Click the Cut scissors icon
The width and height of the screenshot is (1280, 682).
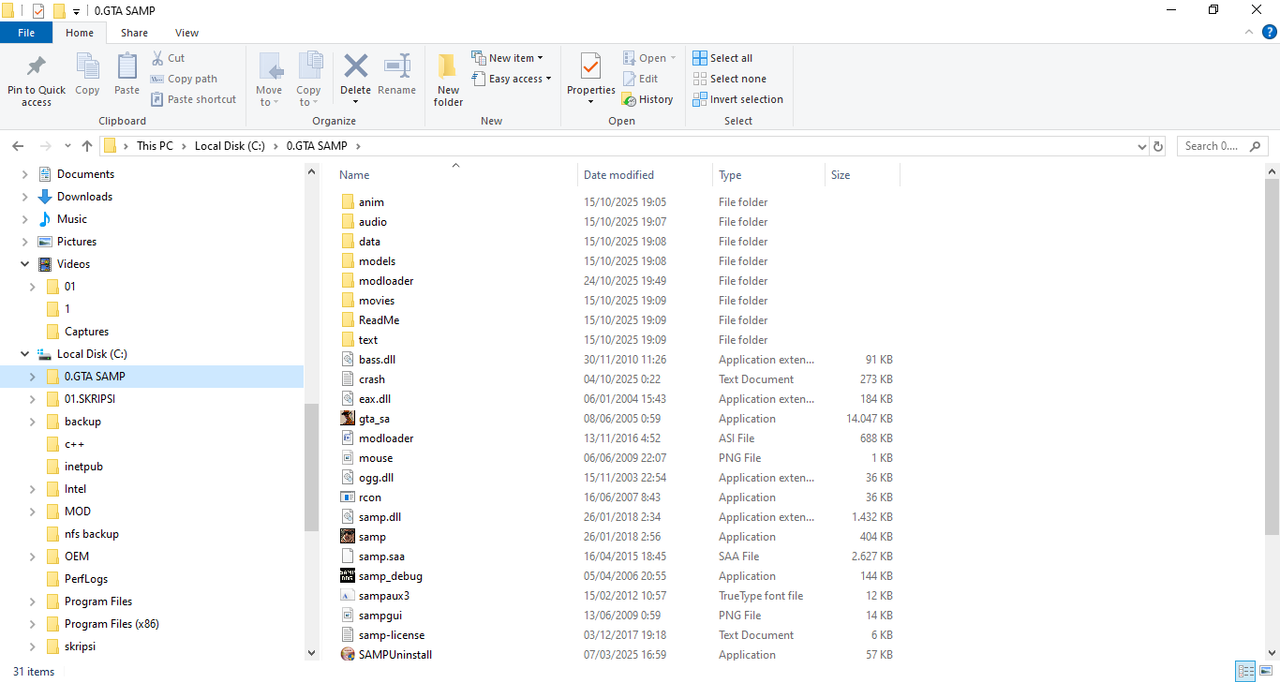click(158, 58)
